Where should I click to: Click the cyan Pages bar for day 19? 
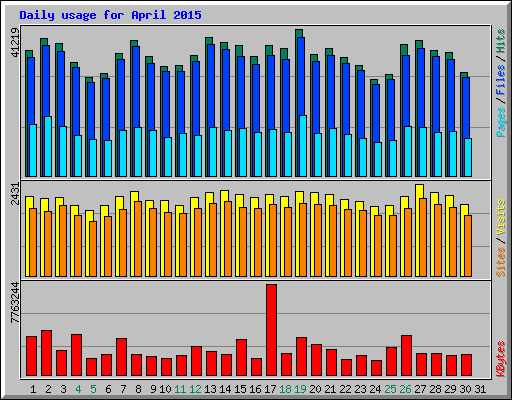pyautogui.click(x=303, y=146)
